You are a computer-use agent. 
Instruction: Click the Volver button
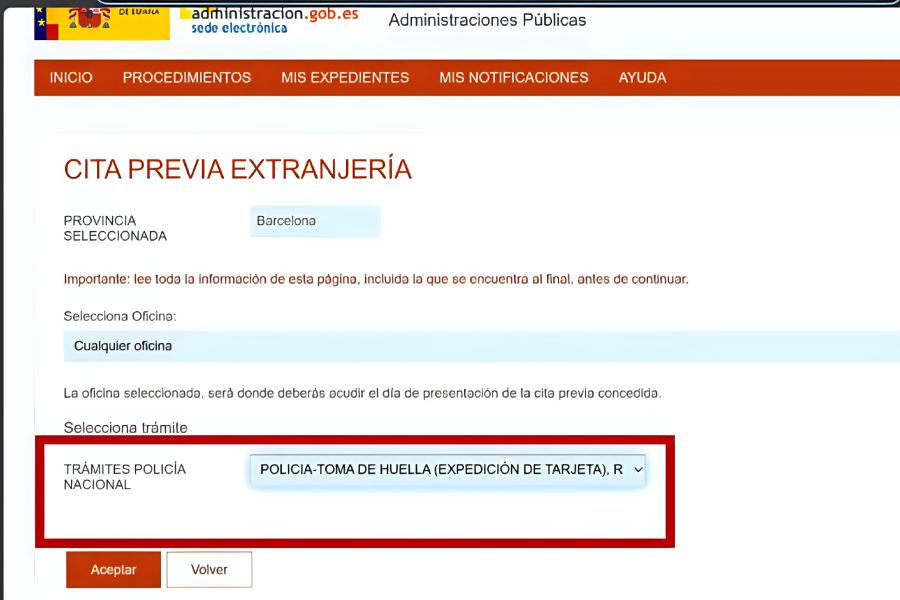(210, 570)
